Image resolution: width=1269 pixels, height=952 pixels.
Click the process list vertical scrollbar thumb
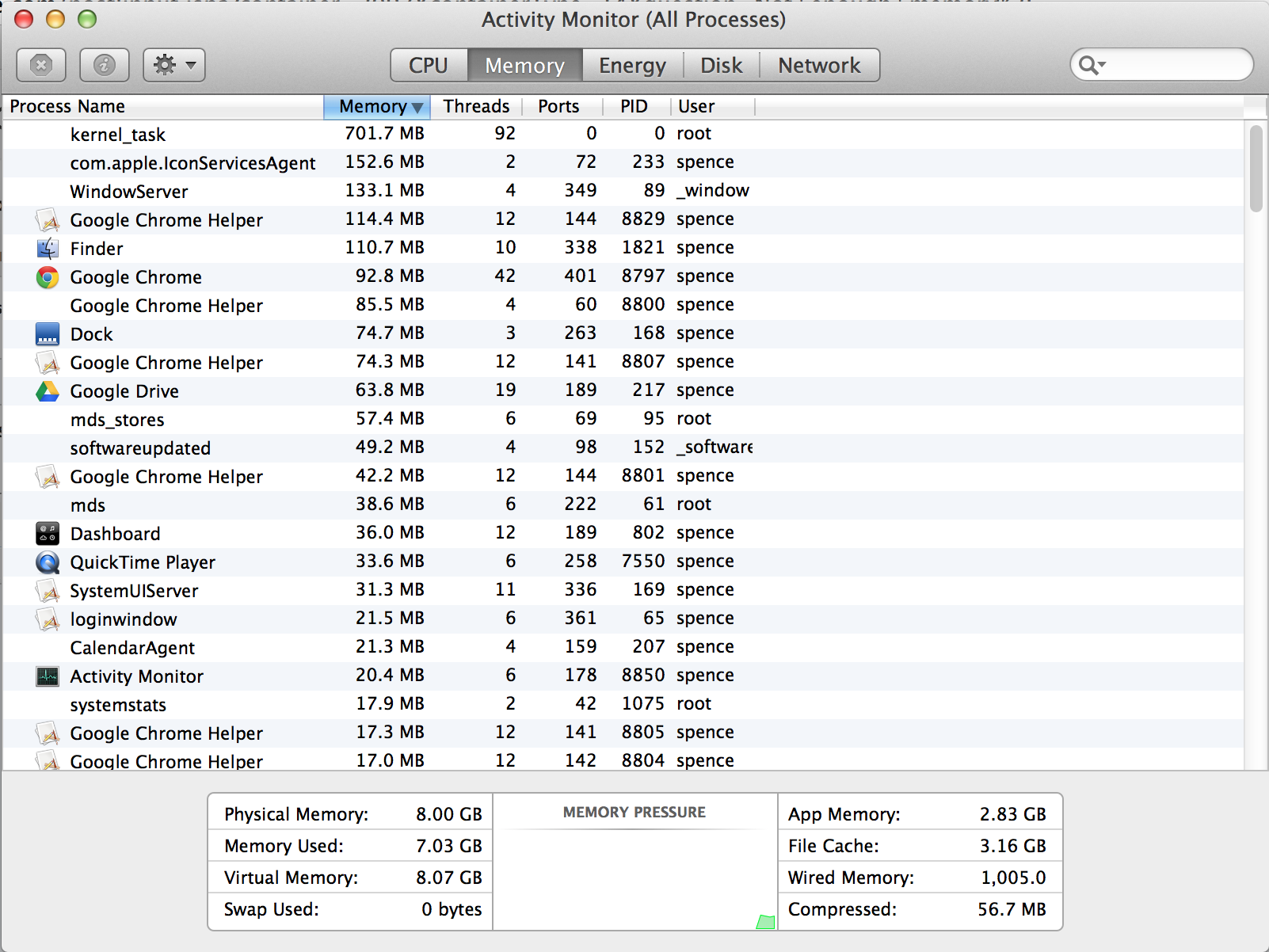point(1256,169)
